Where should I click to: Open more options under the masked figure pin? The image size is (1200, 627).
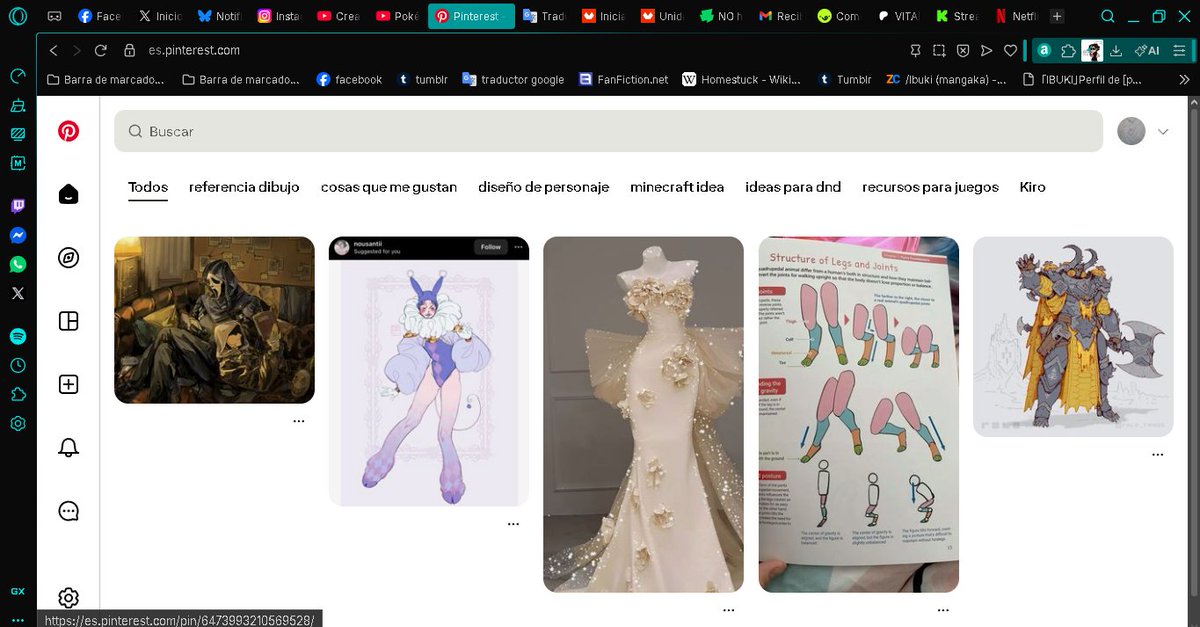pyautogui.click(x=298, y=421)
